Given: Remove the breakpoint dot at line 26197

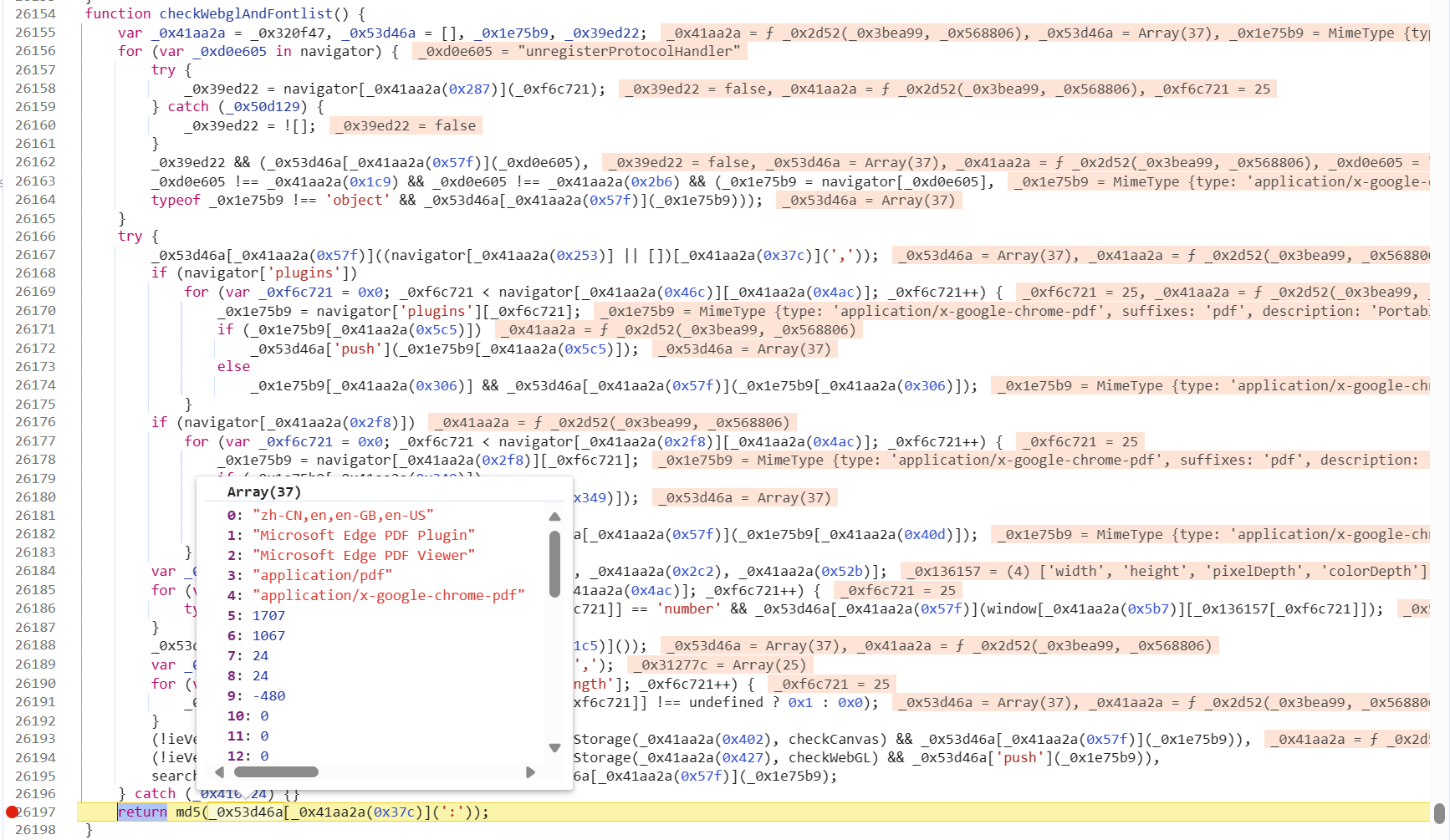Looking at the screenshot, I should coord(12,812).
